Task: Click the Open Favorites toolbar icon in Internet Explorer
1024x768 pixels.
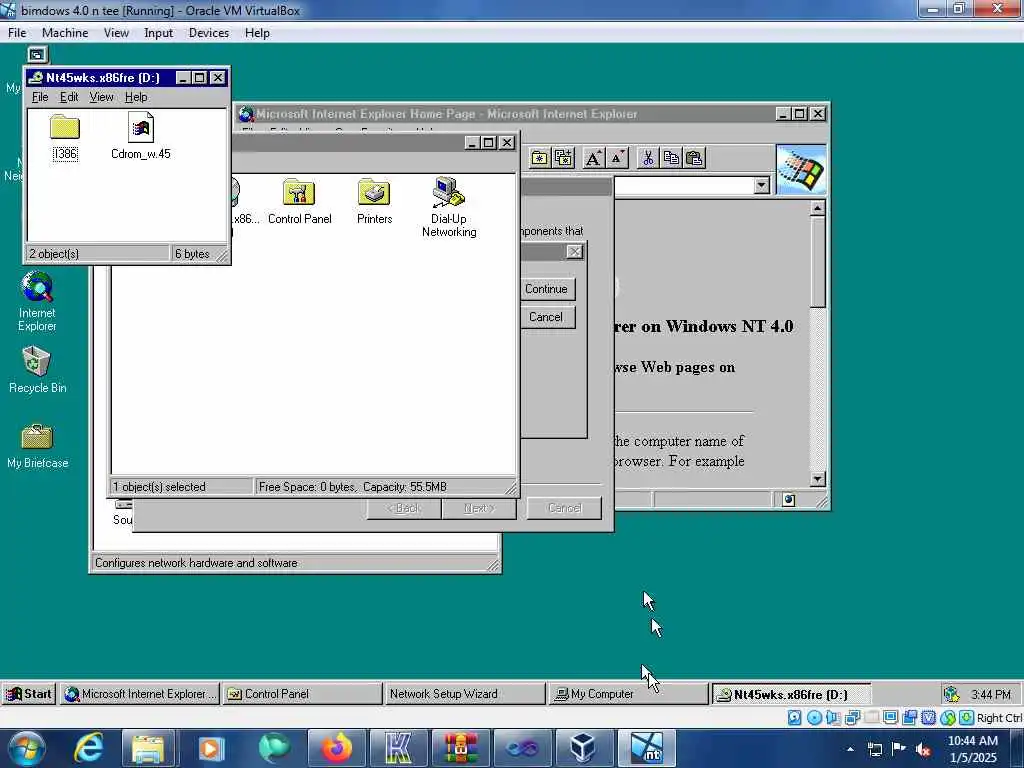Action: coord(539,158)
